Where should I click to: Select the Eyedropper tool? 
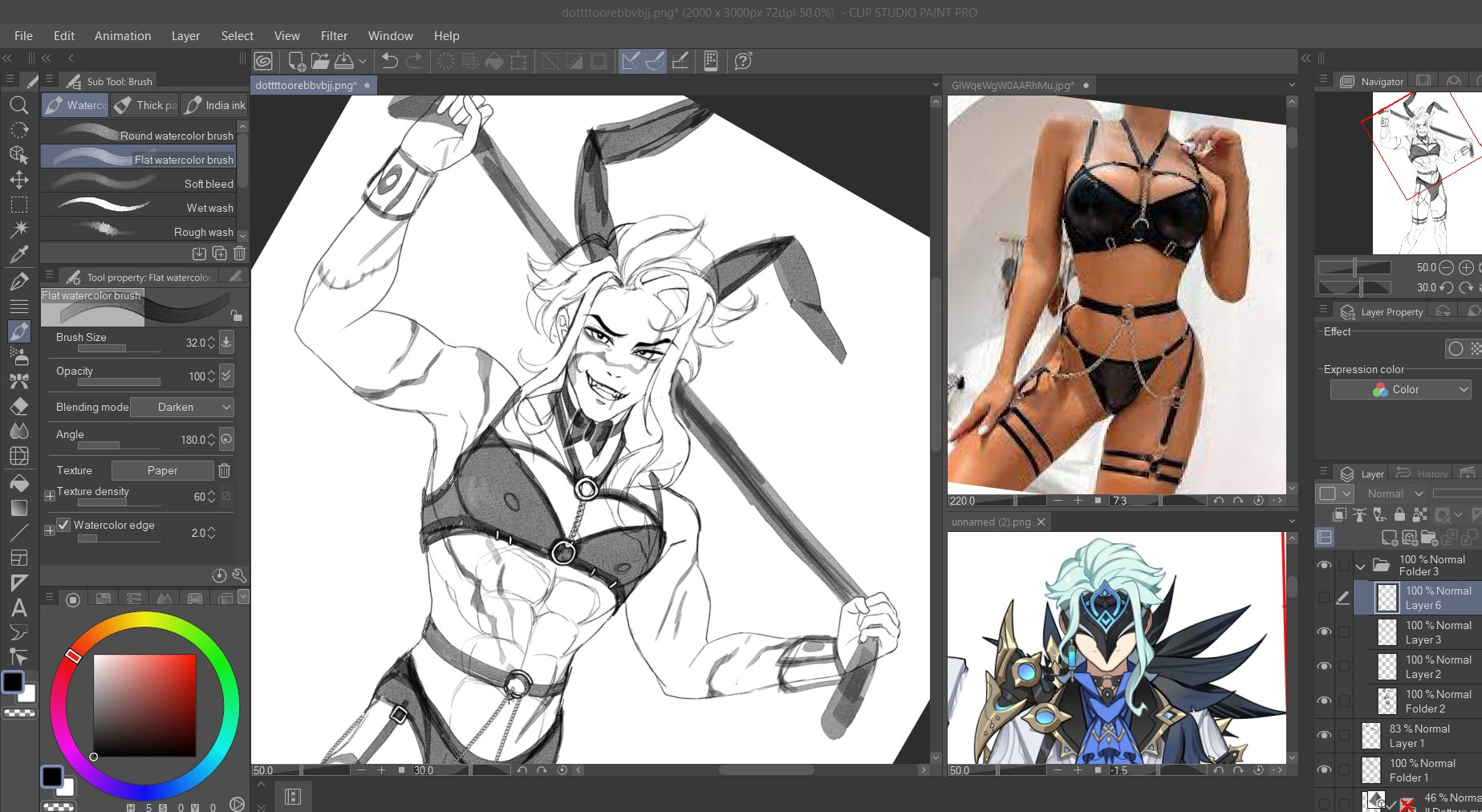pos(19,254)
